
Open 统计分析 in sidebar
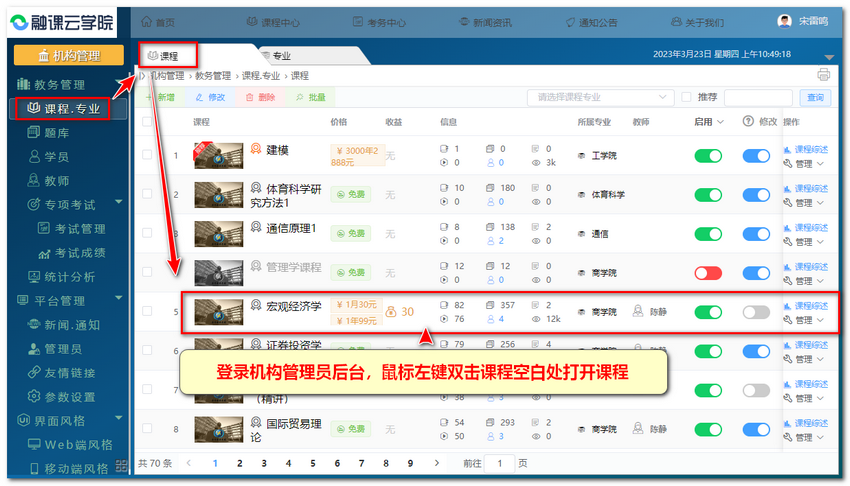click(62, 277)
